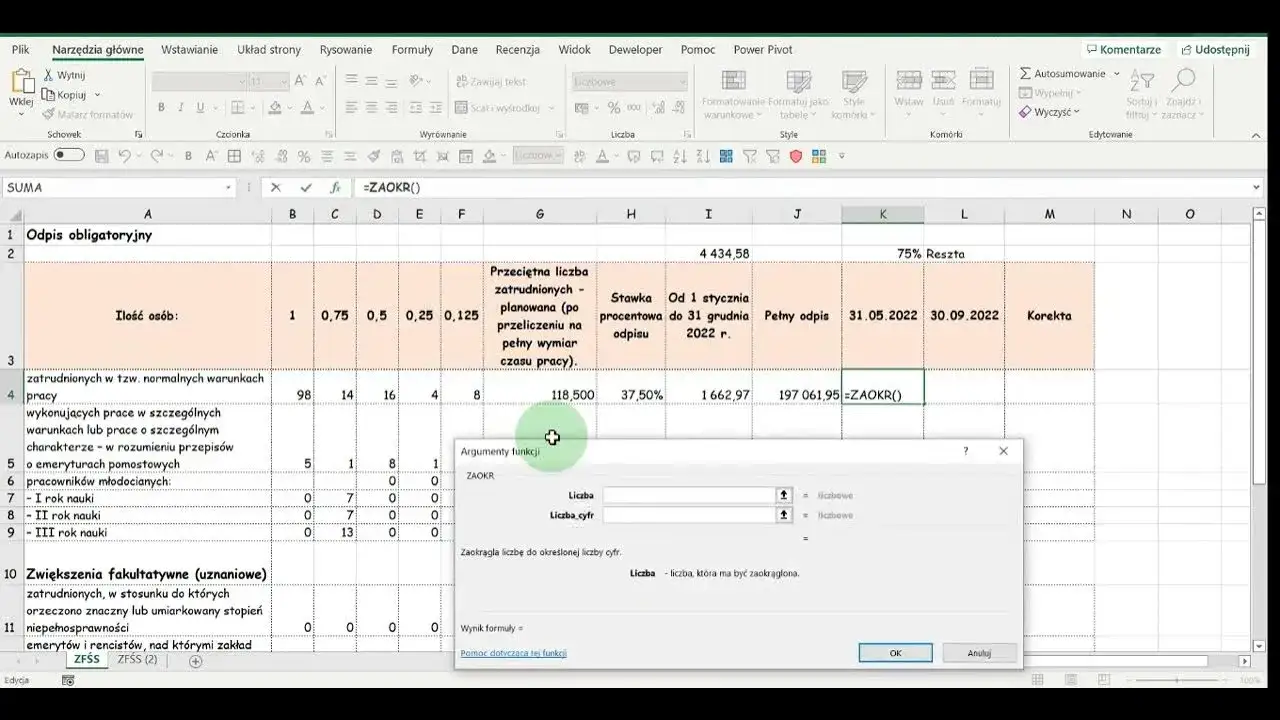Click the dialog help question mark
Image resolution: width=1280 pixels, height=720 pixels.
click(x=965, y=451)
